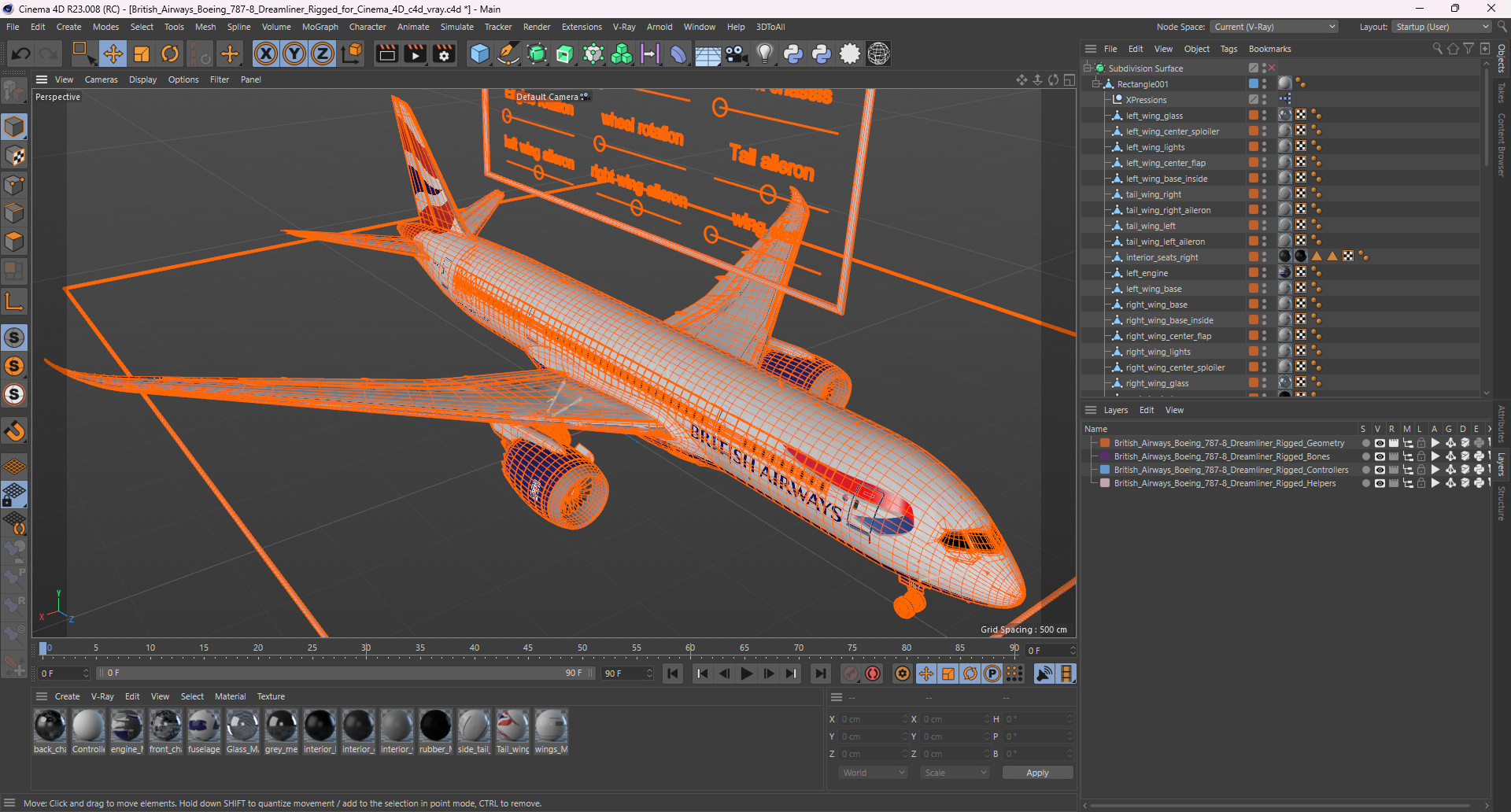Open the V-Ray menu
Screen dimensions: 1511x812
click(623, 27)
